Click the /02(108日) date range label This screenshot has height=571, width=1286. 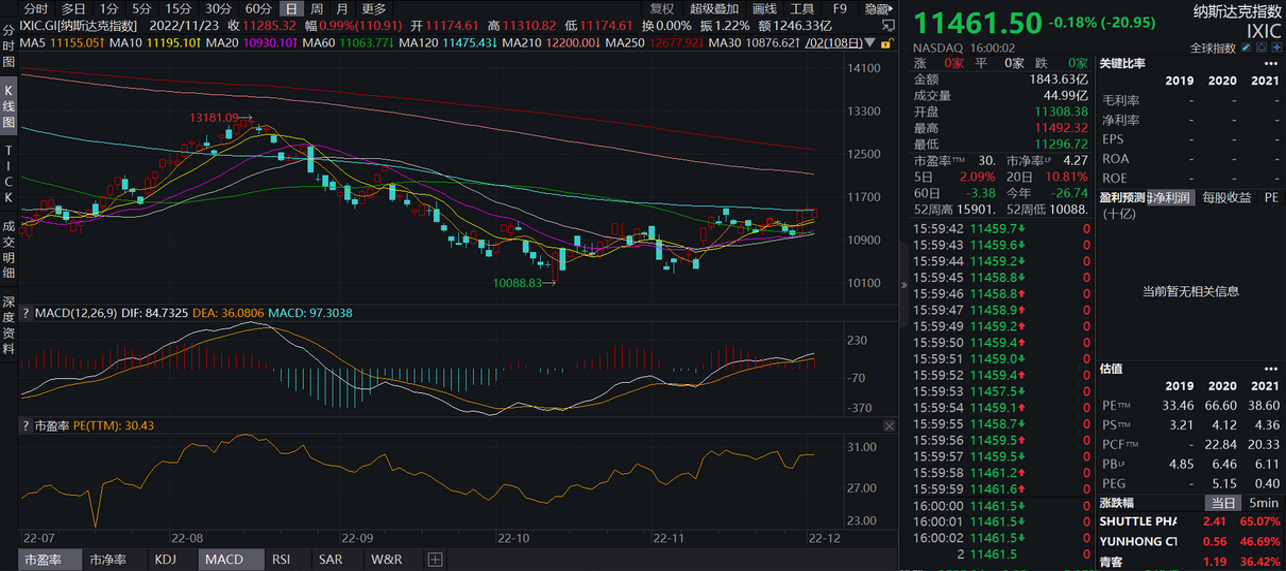(833, 43)
